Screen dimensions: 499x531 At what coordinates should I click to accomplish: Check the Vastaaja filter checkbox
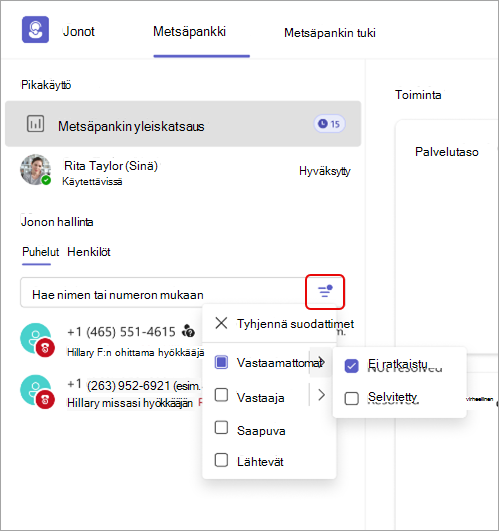click(x=221, y=395)
